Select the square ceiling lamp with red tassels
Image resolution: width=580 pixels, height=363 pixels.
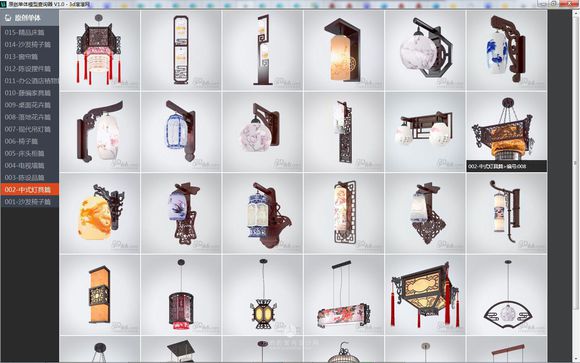tap(425, 295)
